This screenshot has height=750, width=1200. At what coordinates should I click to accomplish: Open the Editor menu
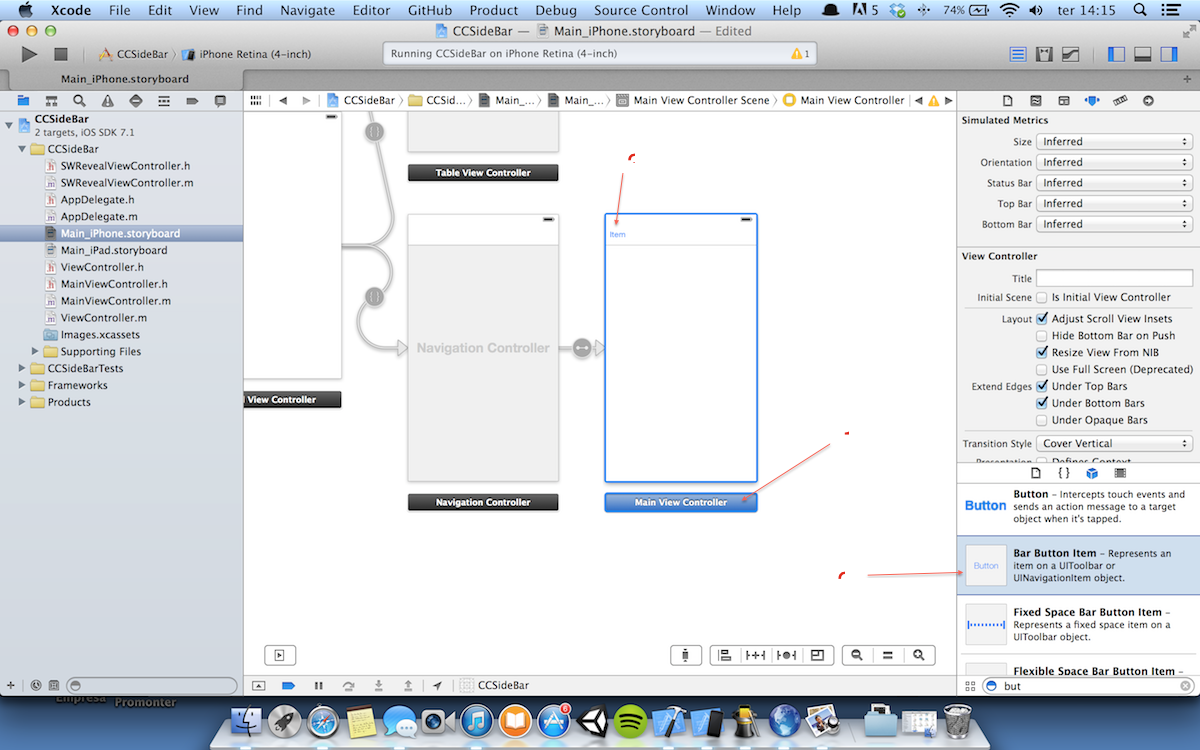pyautogui.click(x=371, y=10)
